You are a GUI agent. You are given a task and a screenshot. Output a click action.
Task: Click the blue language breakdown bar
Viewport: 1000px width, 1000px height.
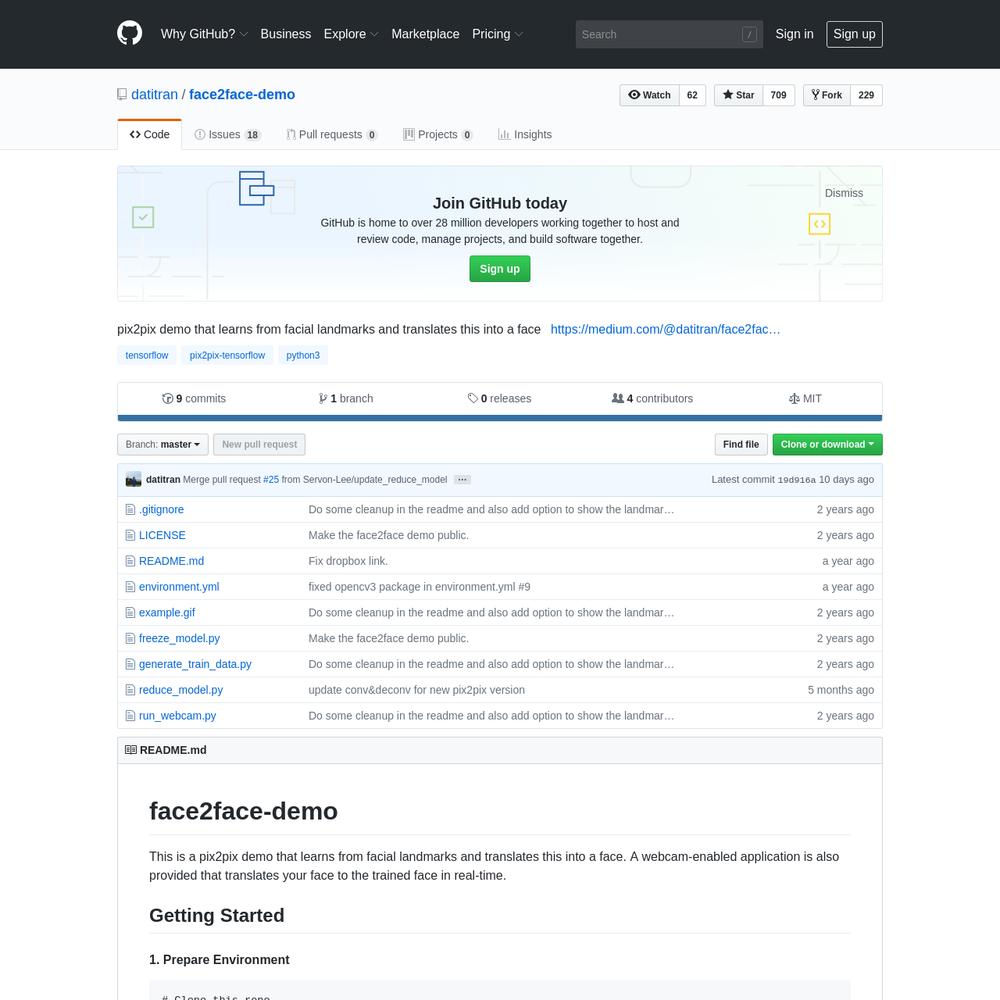point(500,418)
